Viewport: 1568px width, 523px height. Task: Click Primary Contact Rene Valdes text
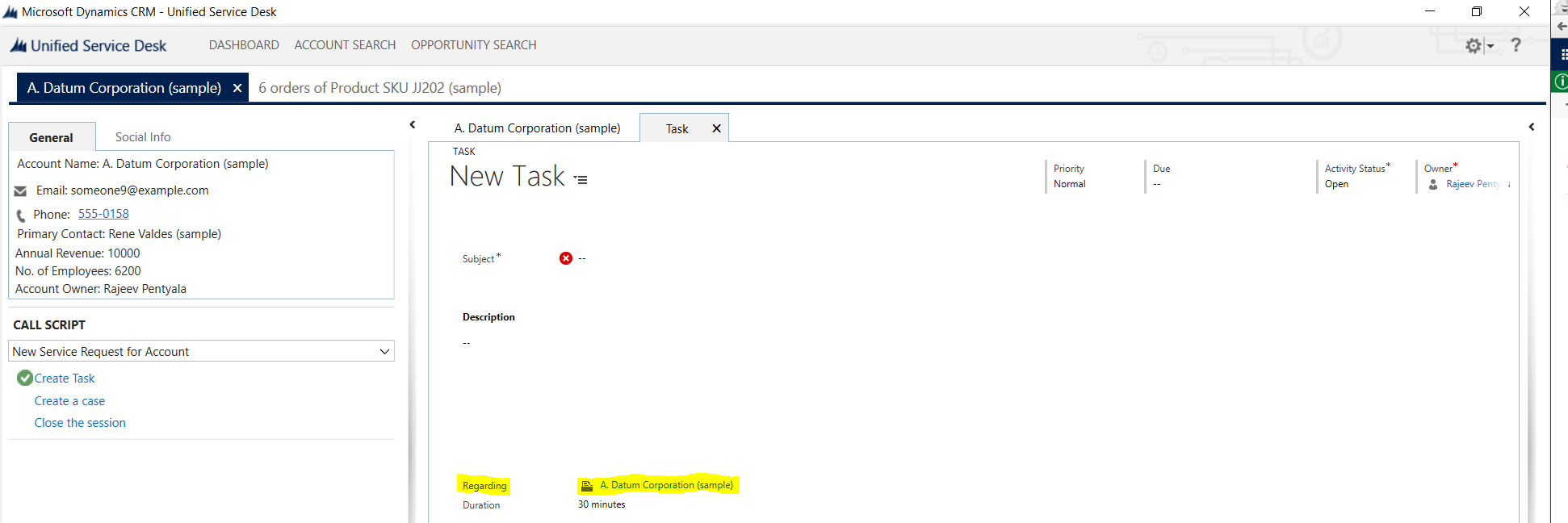[x=119, y=234]
